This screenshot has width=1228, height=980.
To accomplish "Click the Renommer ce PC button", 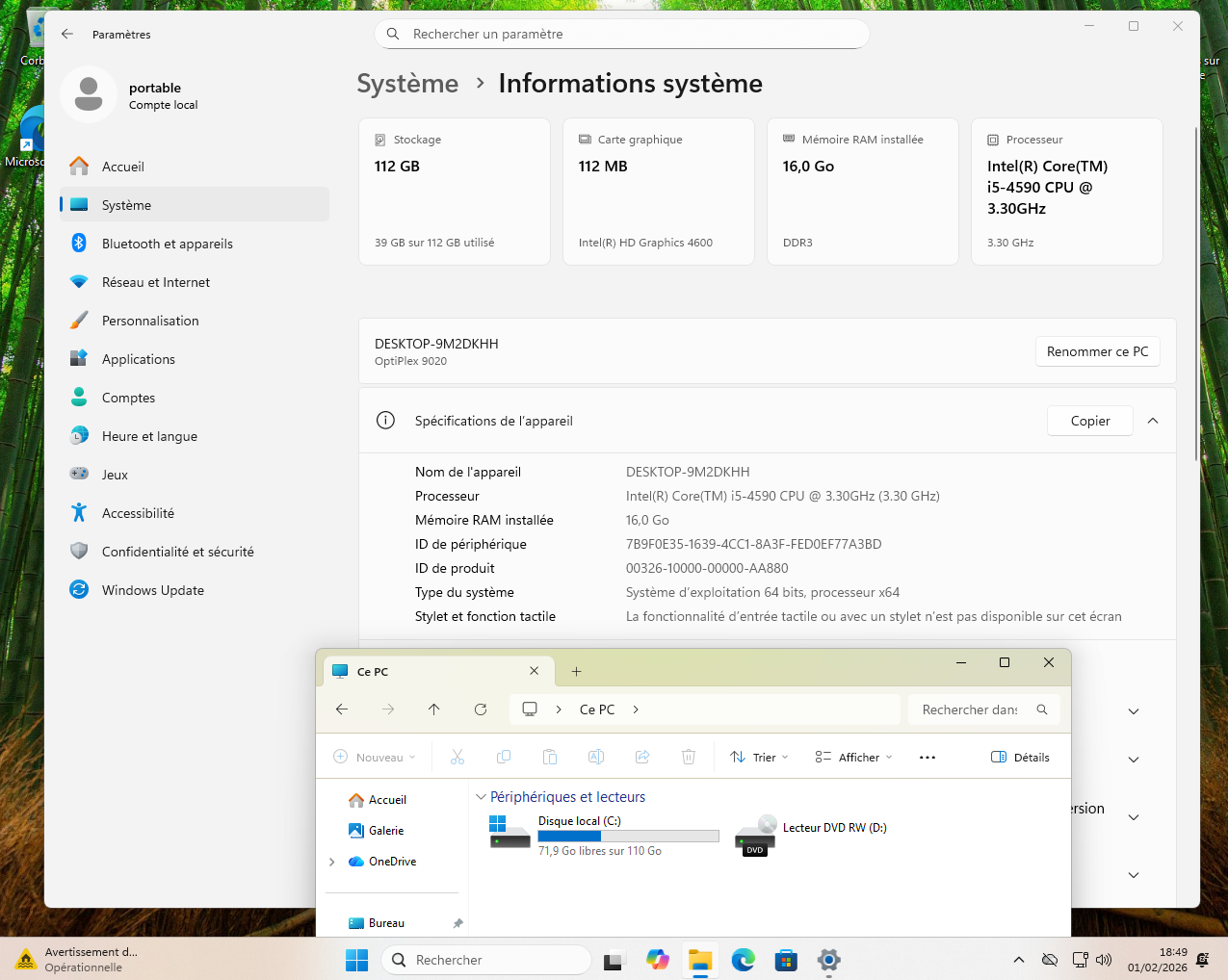I will click(x=1097, y=351).
